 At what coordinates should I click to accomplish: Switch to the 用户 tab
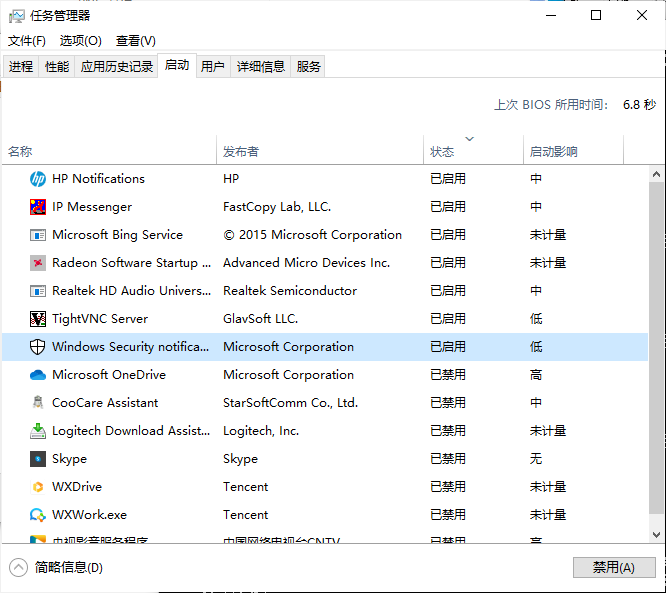213,67
